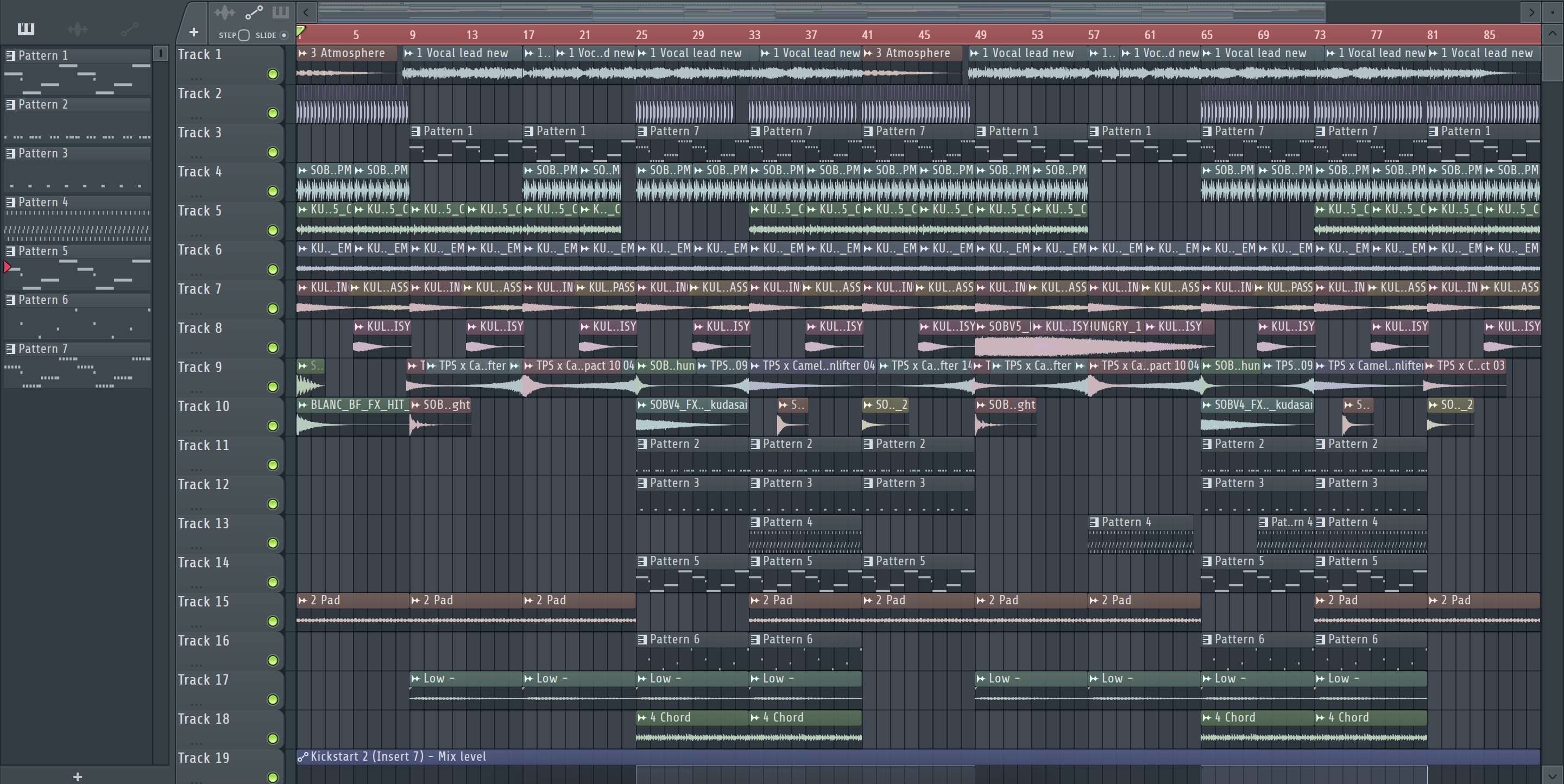This screenshot has width=1564, height=784.
Task: Show audio clips in the picker panel
Action: coord(78,29)
